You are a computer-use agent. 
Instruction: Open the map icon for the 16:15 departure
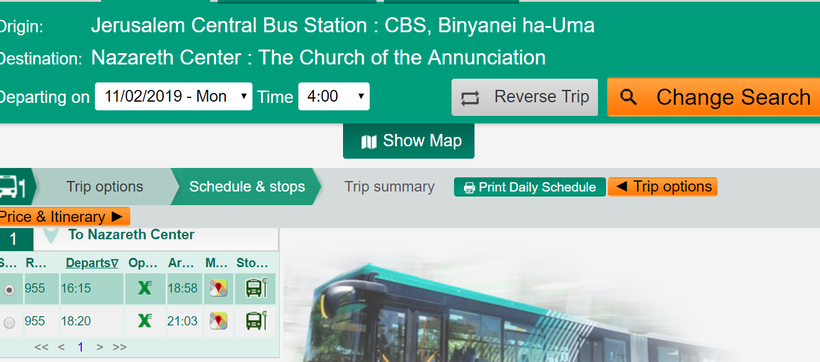218,288
